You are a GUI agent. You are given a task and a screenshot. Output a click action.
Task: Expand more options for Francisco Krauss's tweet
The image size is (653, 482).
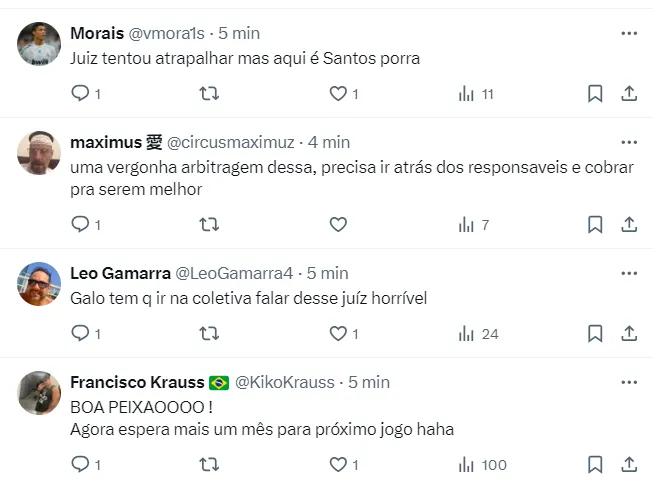click(629, 382)
